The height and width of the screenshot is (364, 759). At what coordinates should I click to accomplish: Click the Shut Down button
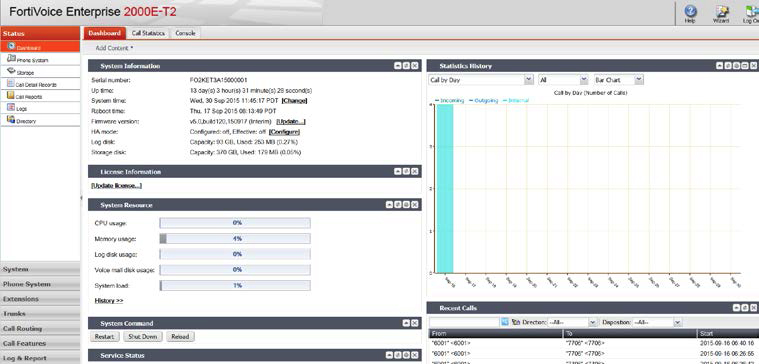pos(142,336)
